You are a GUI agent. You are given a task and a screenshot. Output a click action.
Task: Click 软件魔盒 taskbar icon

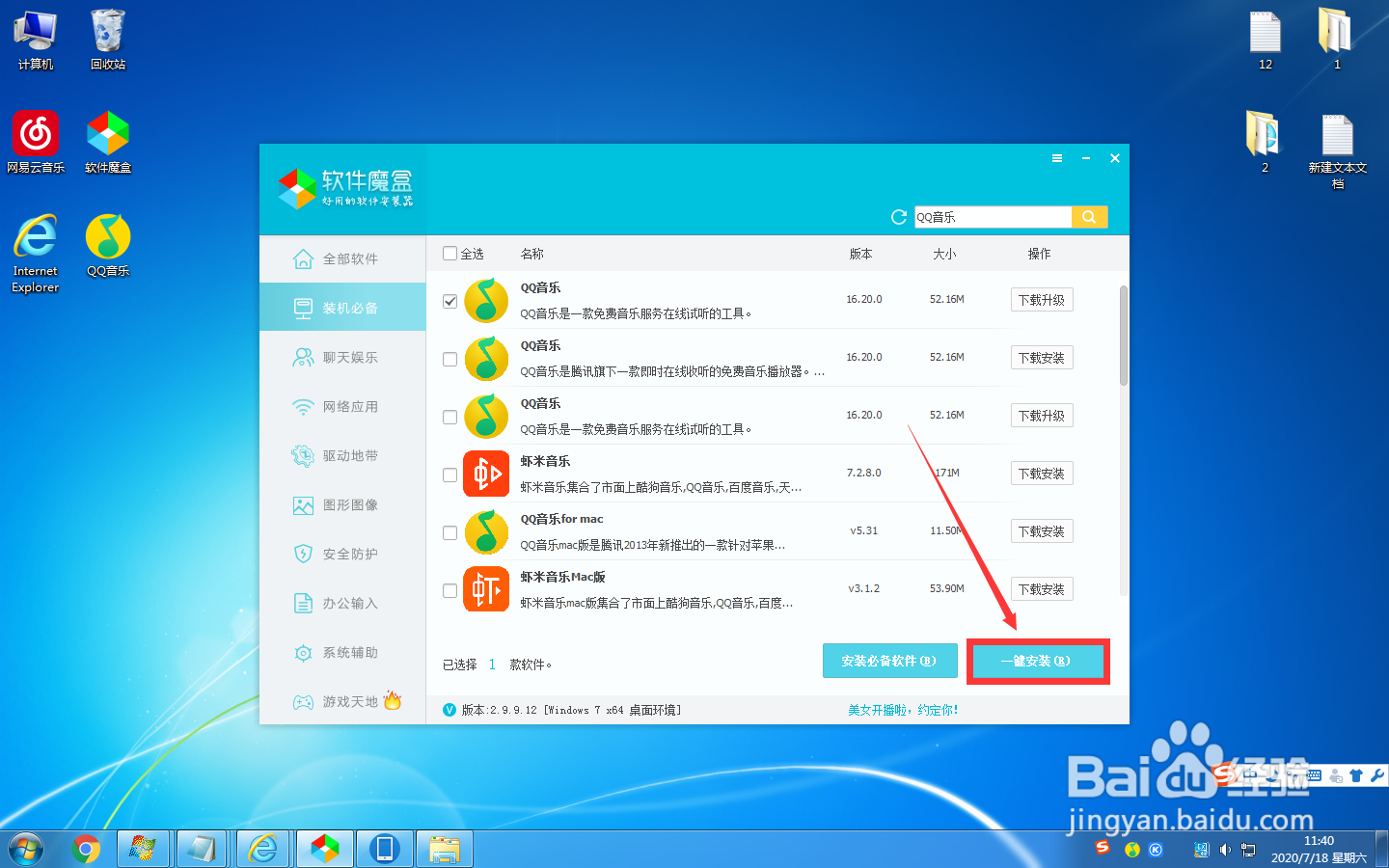(324, 849)
